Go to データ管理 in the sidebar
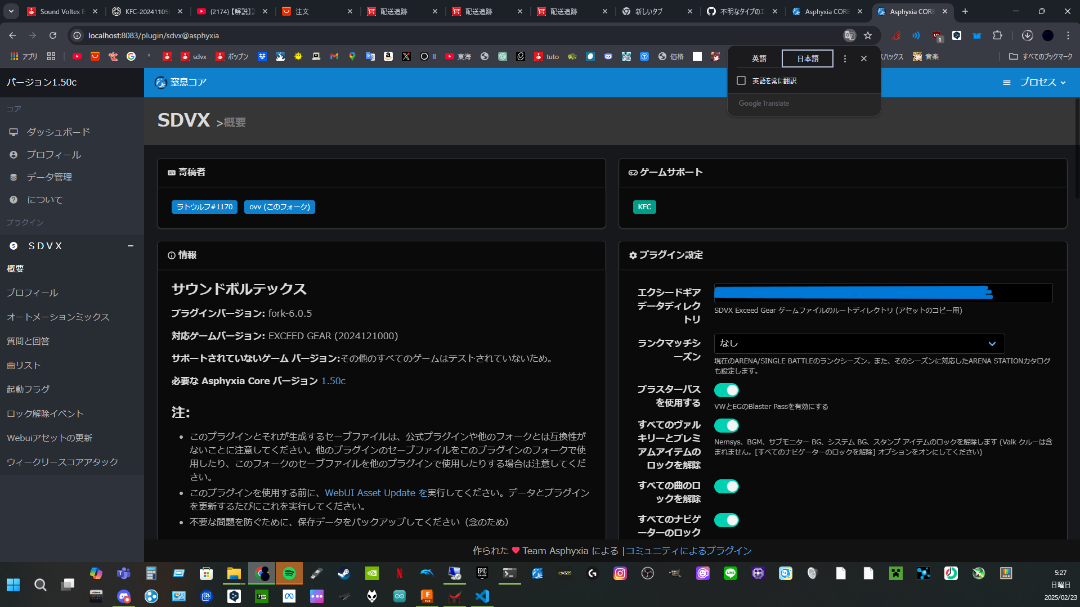This screenshot has width=1080, height=607. coord(49,177)
